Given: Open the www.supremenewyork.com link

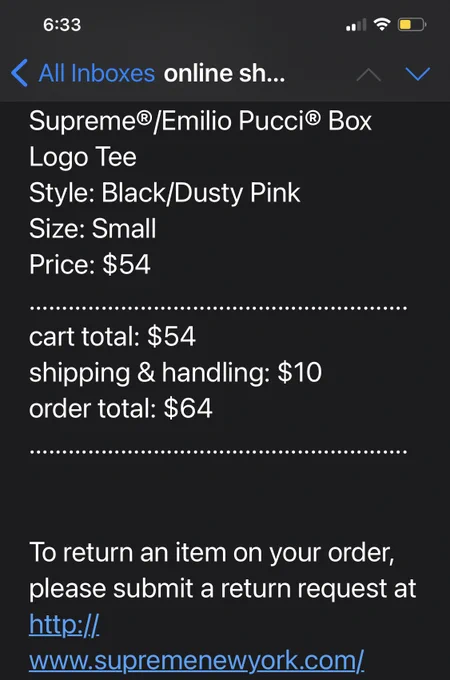Looking at the screenshot, I should click(196, 660).
